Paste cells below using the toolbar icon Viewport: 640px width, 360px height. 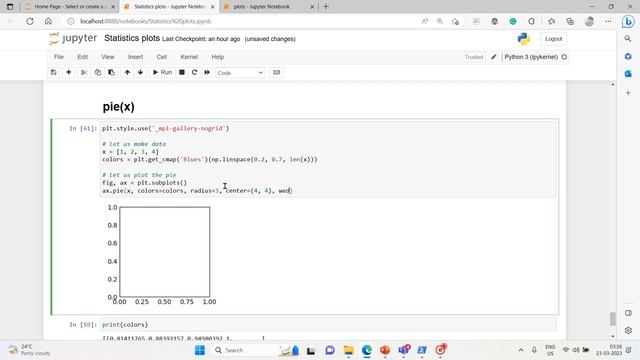click(x=111, y=73)
